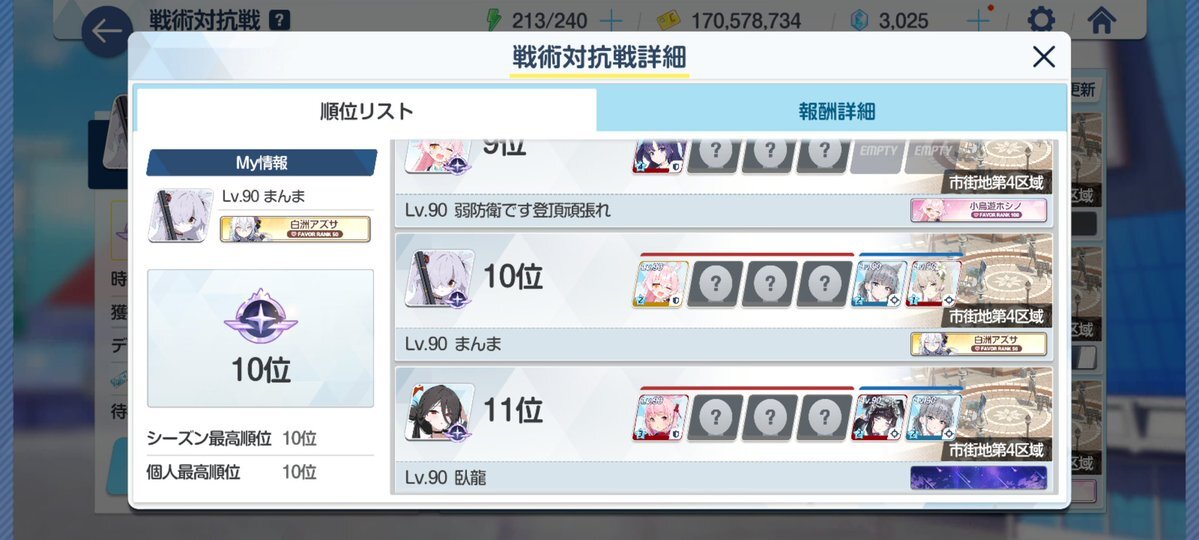The image size is (1199, 540).
Task: Tap the first hidden unit slot in 11位 team
Action: pos(715,417)
